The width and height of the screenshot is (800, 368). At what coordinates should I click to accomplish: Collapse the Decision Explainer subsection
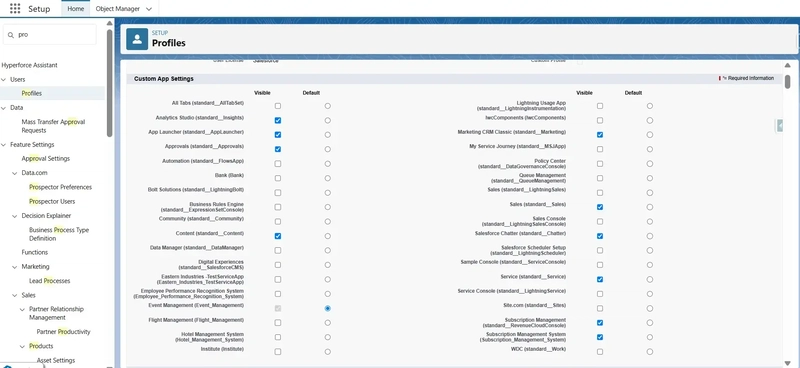click(x=15, y=216)
